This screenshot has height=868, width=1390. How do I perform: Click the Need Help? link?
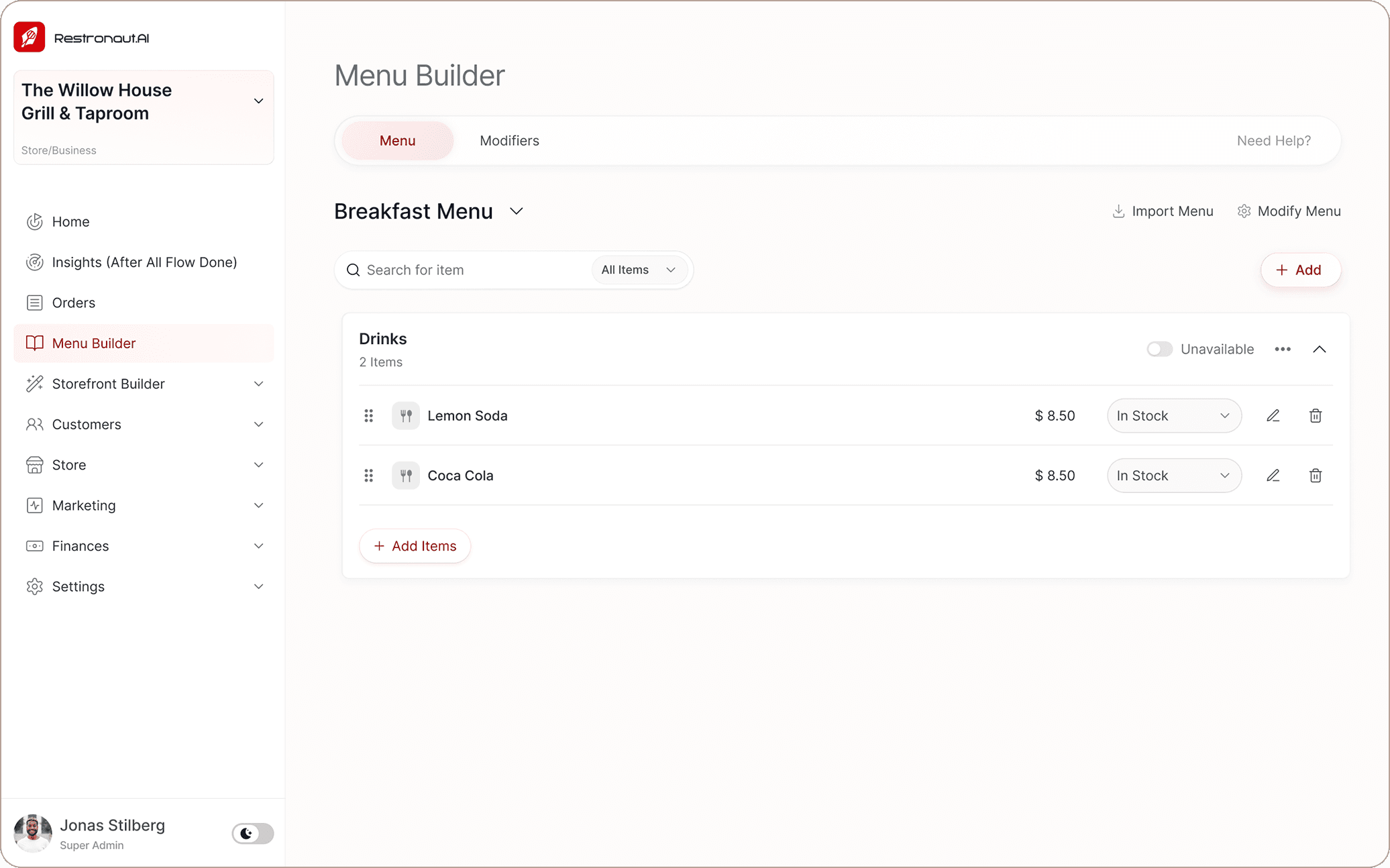coord(1273,141)
